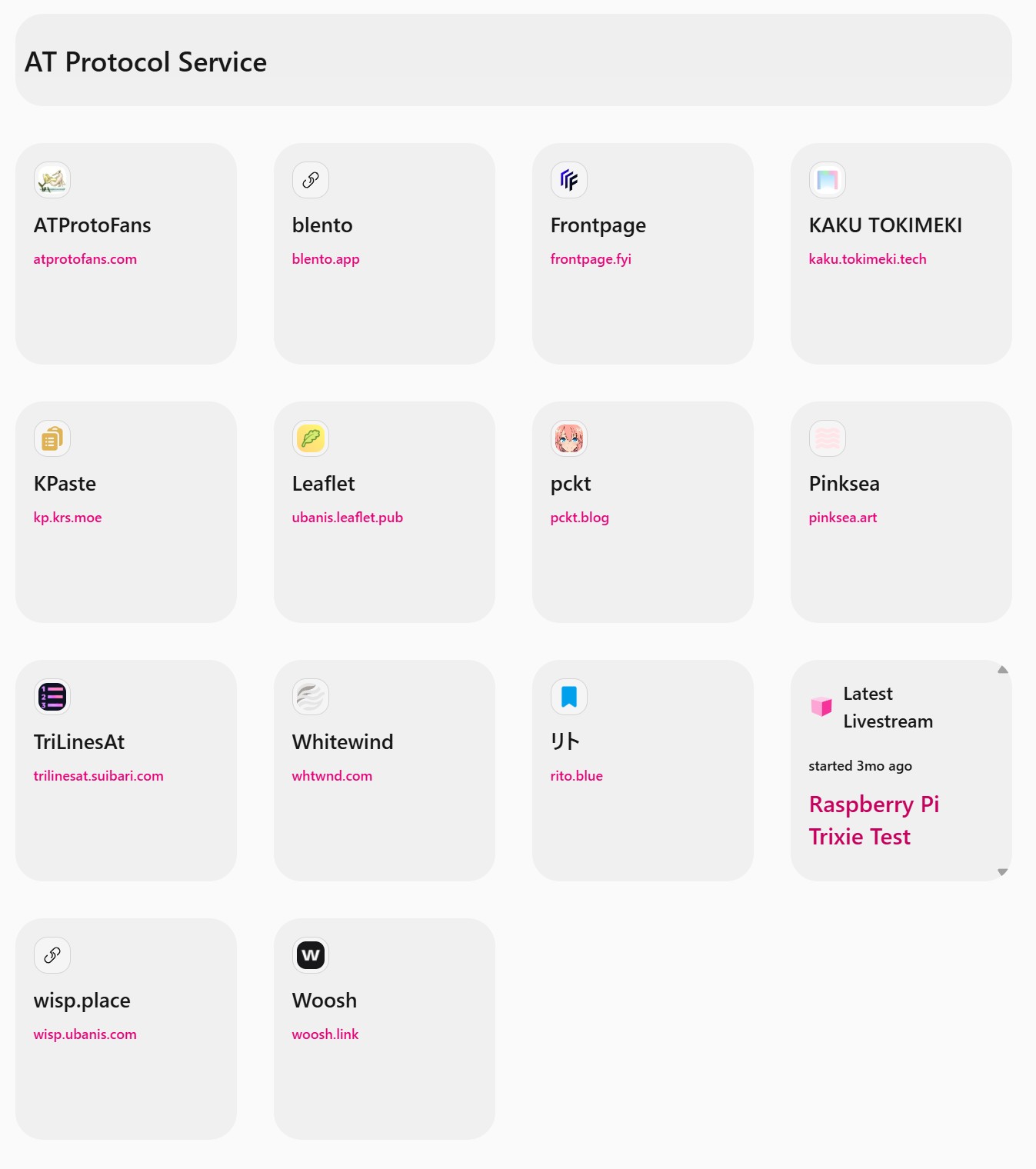Click the blue bookmark icon for リト
Image resolution: width=1036 pixels, height=1169 pixels.
[569, 697]
